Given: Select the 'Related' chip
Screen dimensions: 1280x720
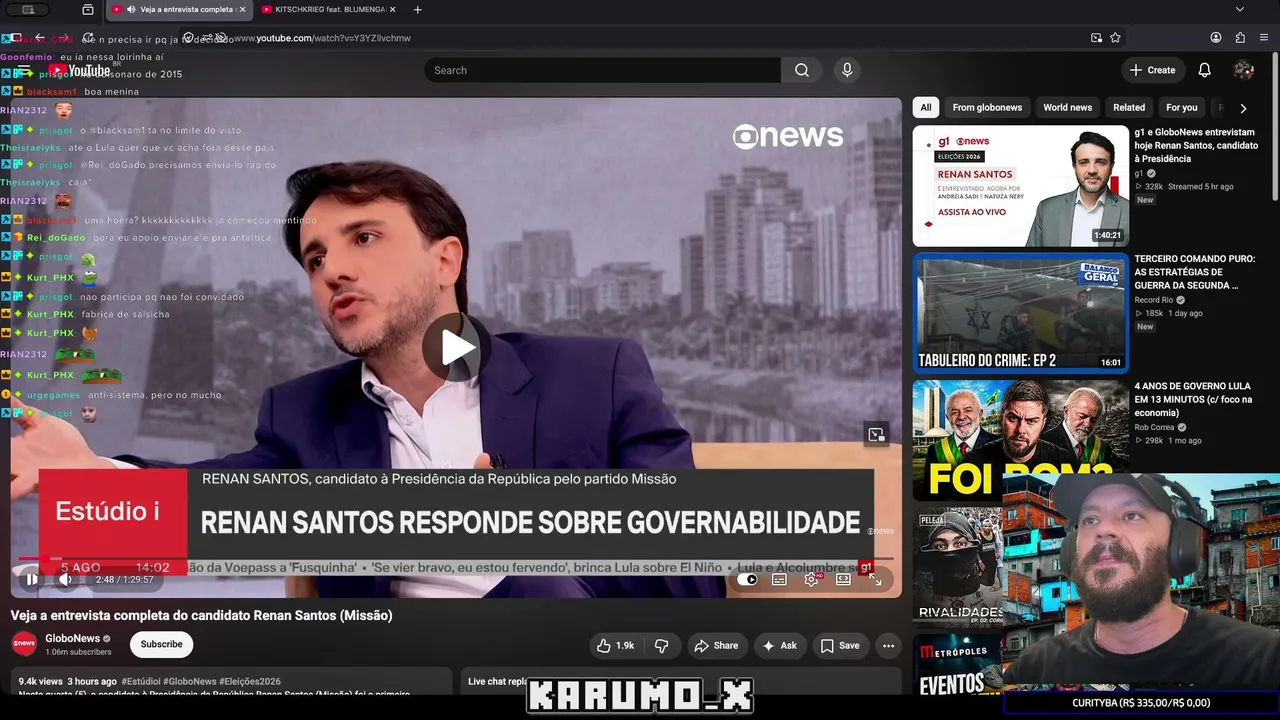Looking at the screenshot, I should (x=1129, y=107).
